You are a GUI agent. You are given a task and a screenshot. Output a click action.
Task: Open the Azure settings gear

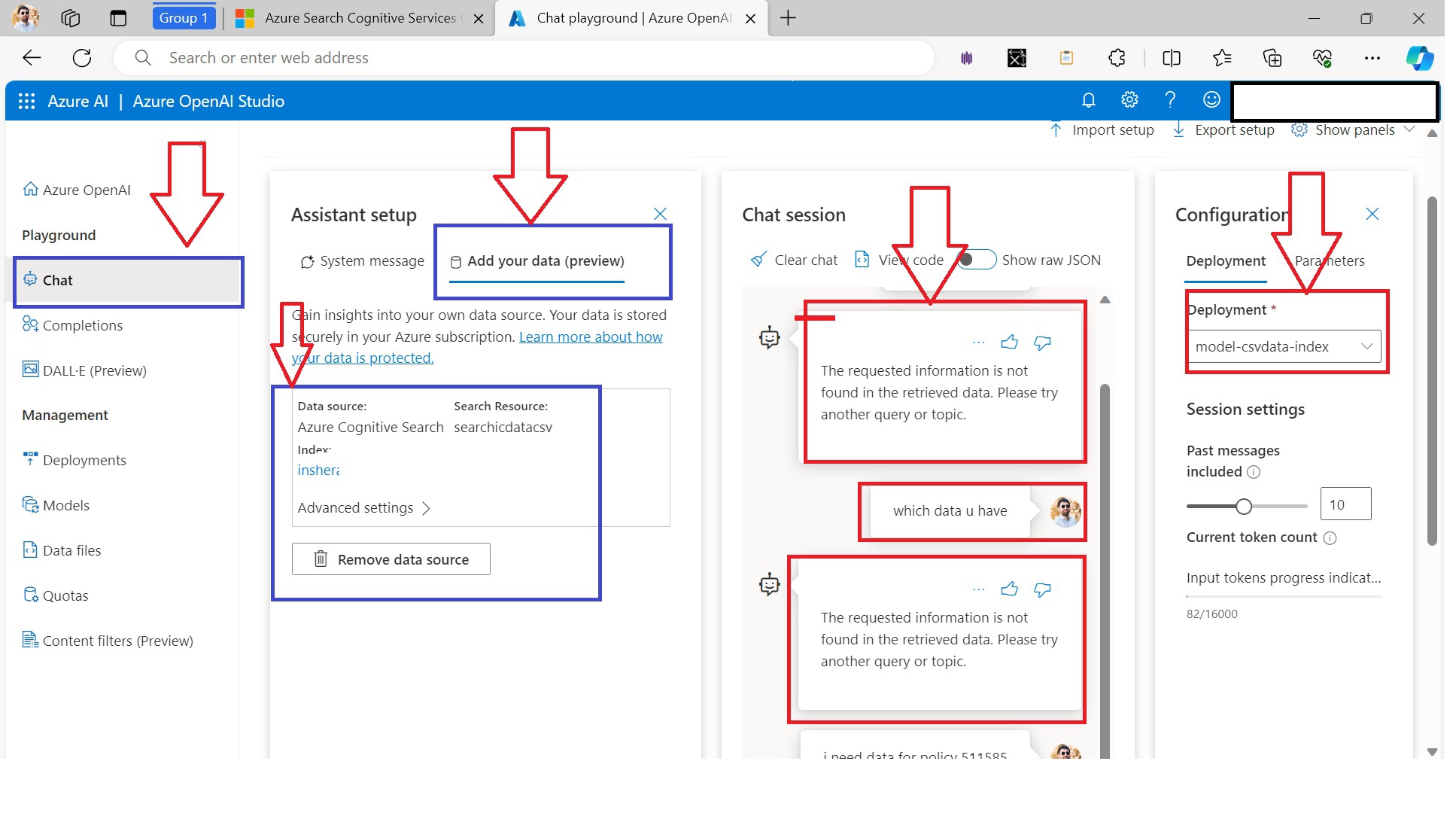(1129, 99)
